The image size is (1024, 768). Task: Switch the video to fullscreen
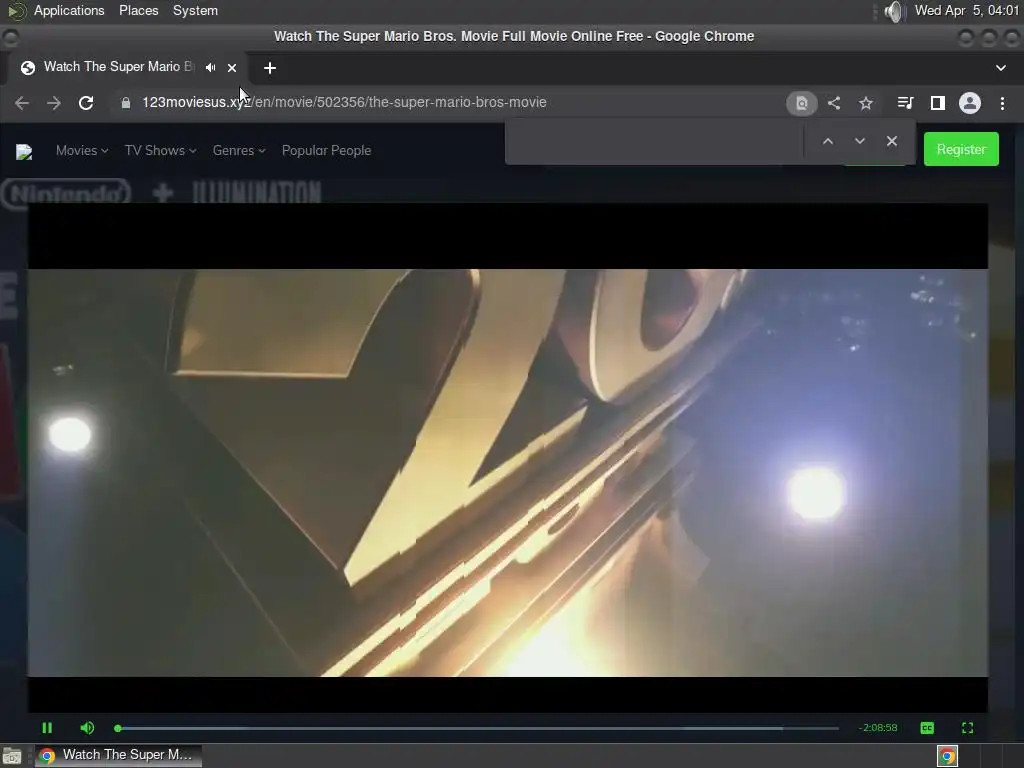pyautogui.click(x=967, y=728)
